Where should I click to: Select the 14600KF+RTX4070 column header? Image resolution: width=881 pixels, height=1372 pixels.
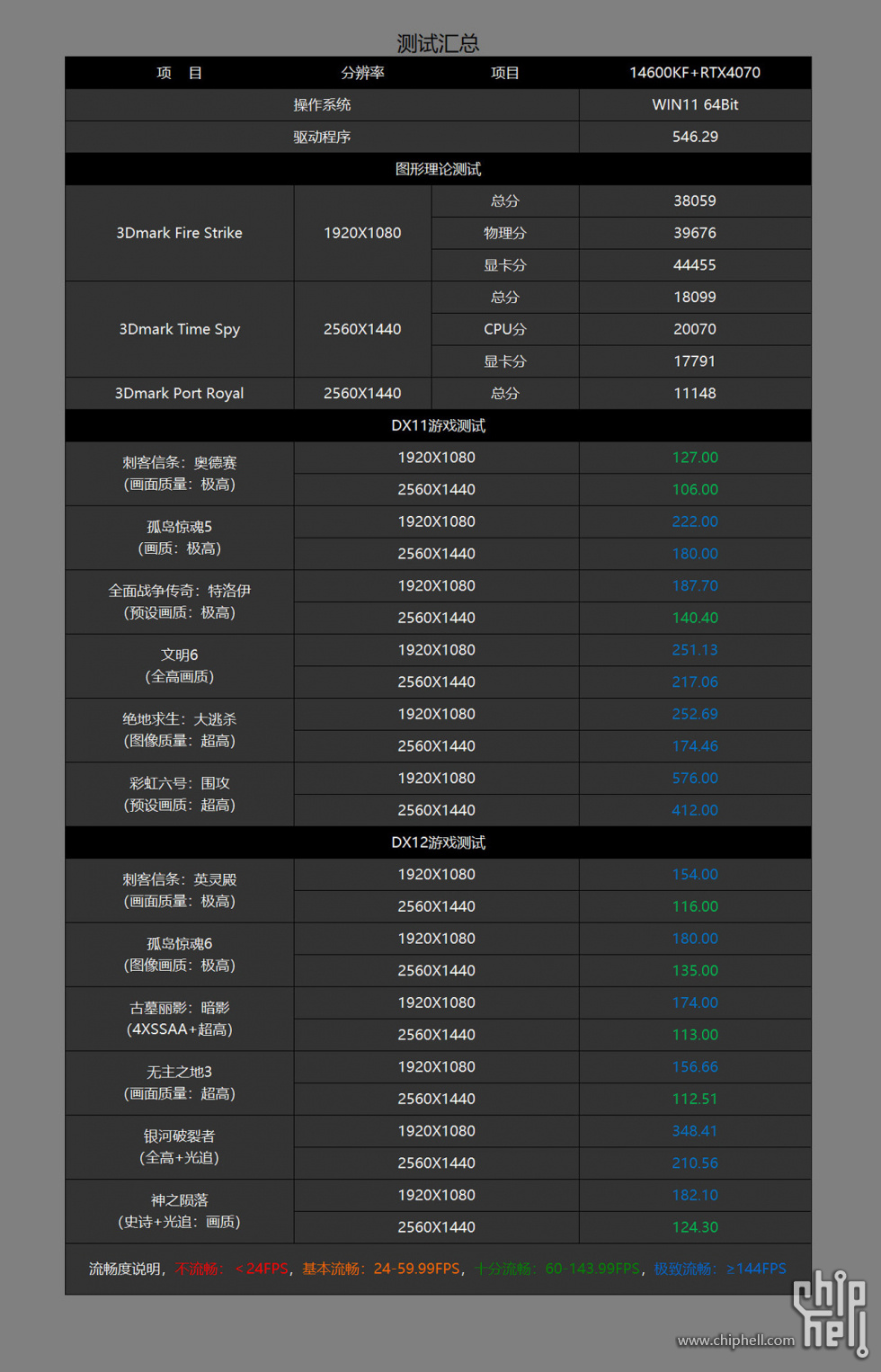click(694, 73)
